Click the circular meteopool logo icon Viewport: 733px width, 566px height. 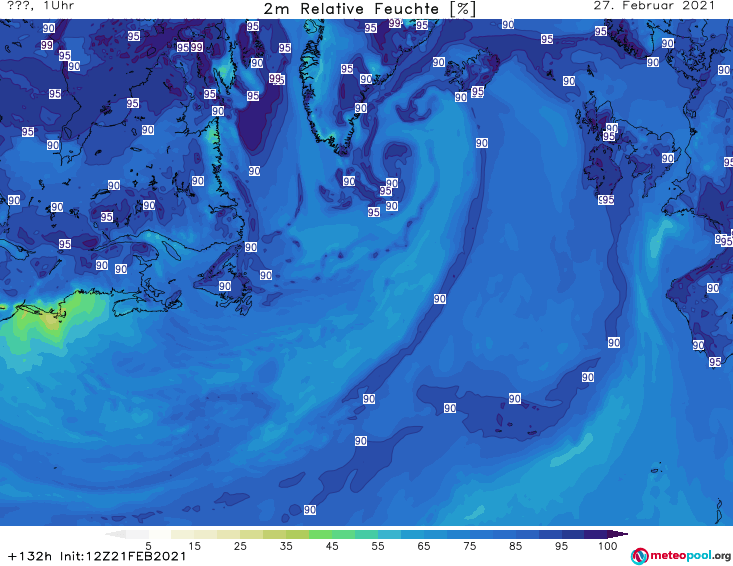pos(639,556)
